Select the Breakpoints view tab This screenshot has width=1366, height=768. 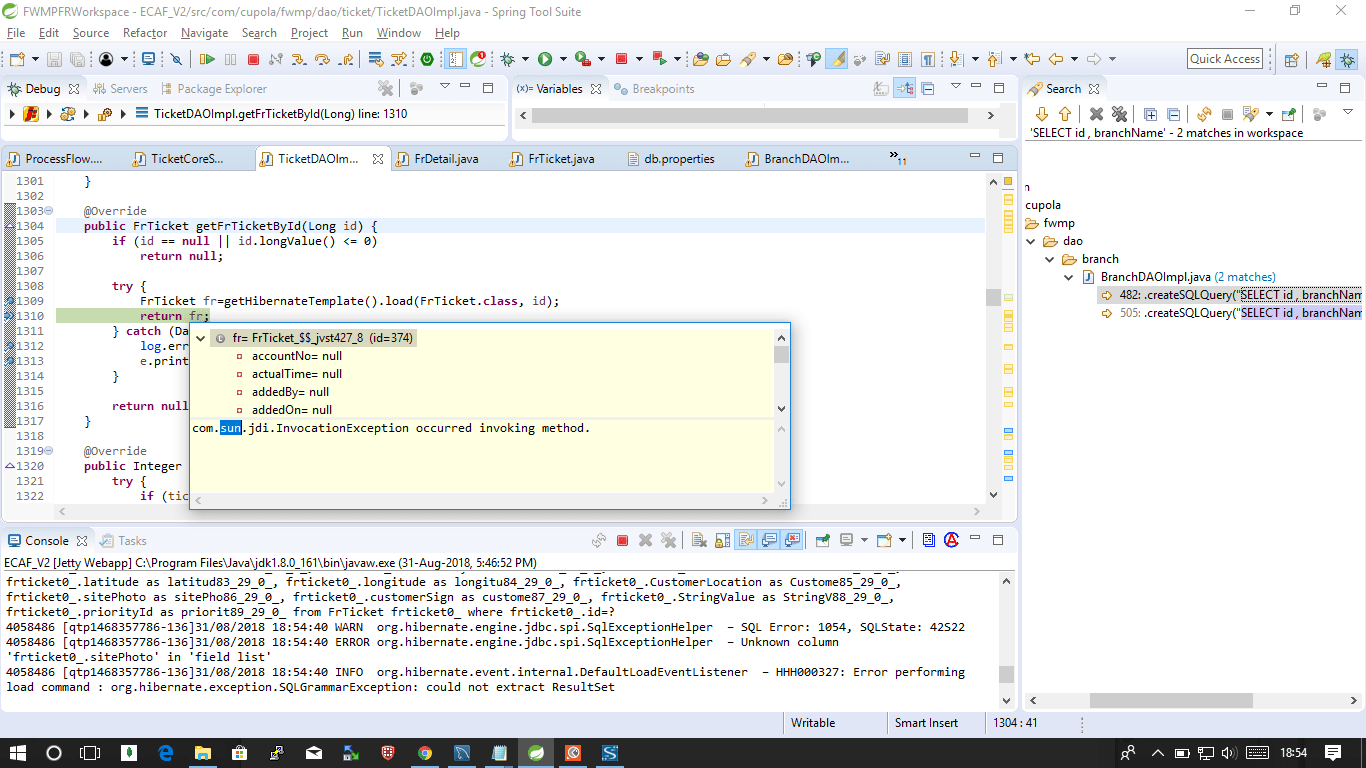(662, 89)
